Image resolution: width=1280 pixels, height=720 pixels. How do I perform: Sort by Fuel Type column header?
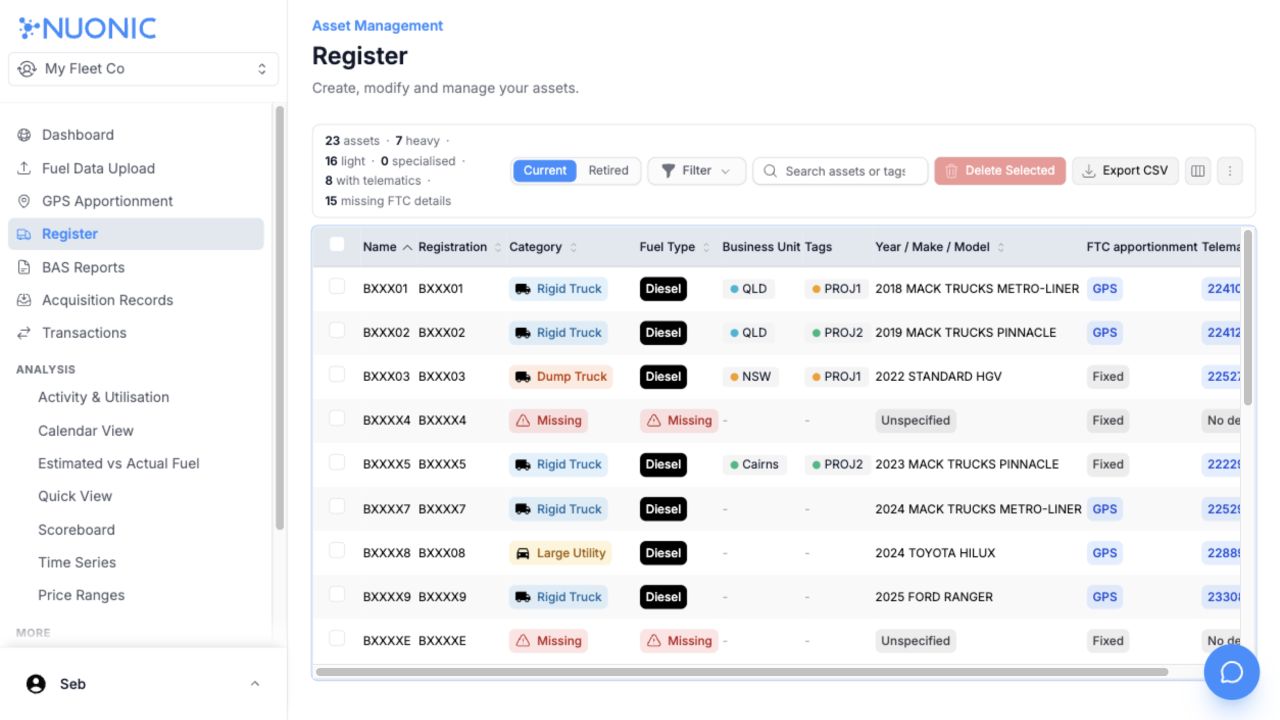[675, 247]
